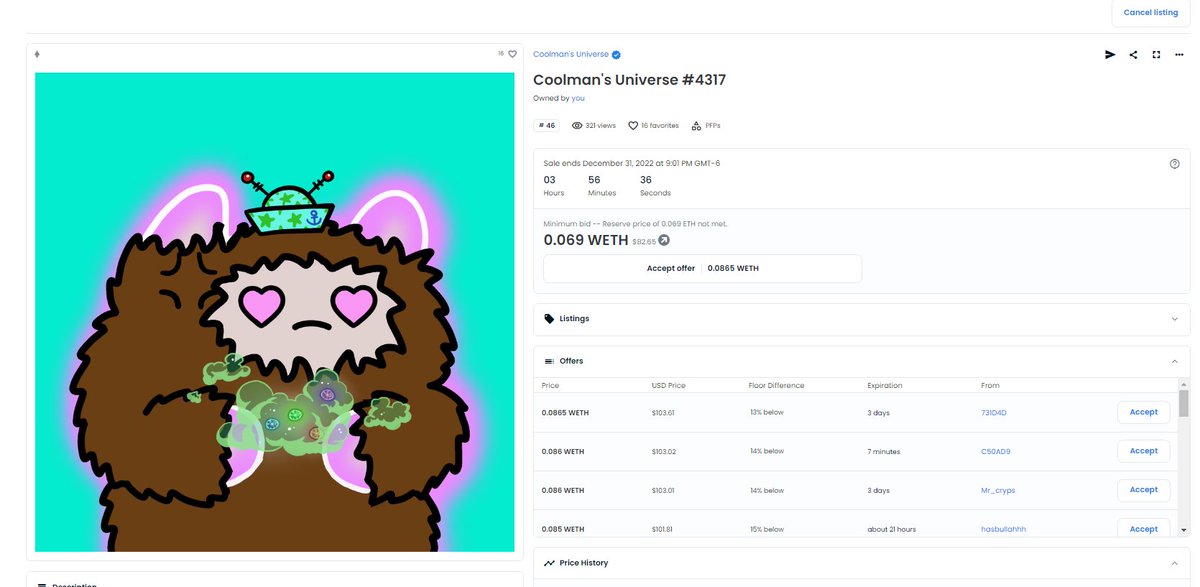This screenshot has height=587, width=1200.
Task: Click the '16 favorites' text
Action: pos(660,126)
